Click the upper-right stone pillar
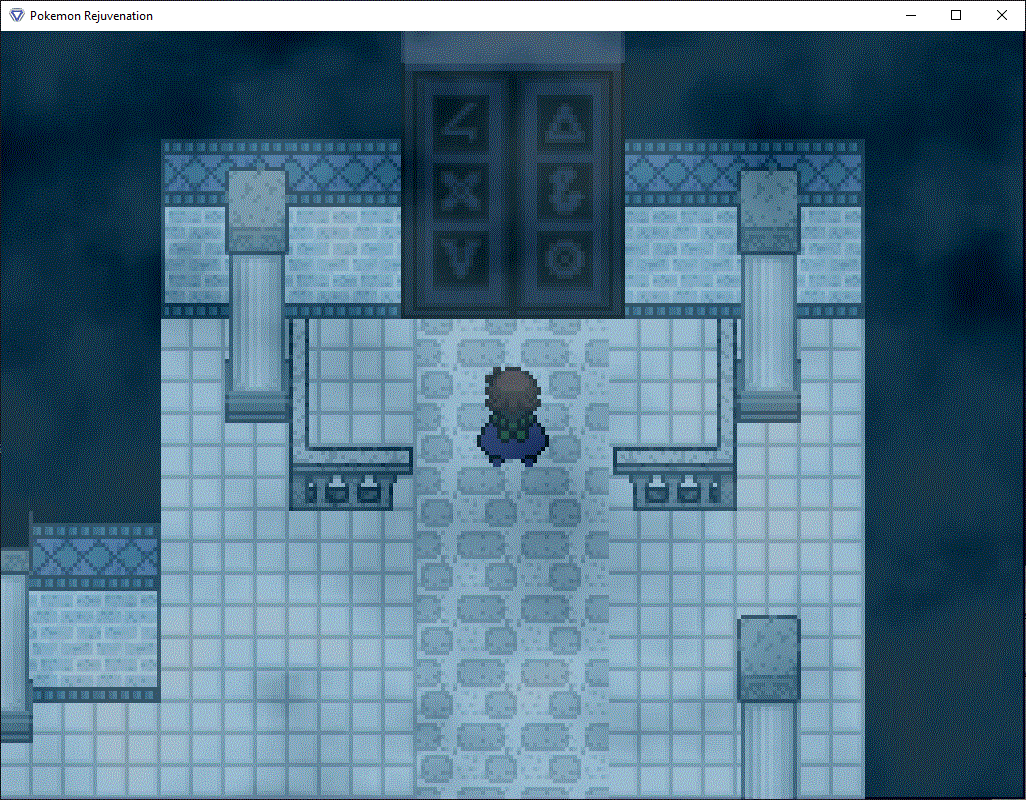The height and width of the screenshot is (800, 1026). tap(769, 294)
